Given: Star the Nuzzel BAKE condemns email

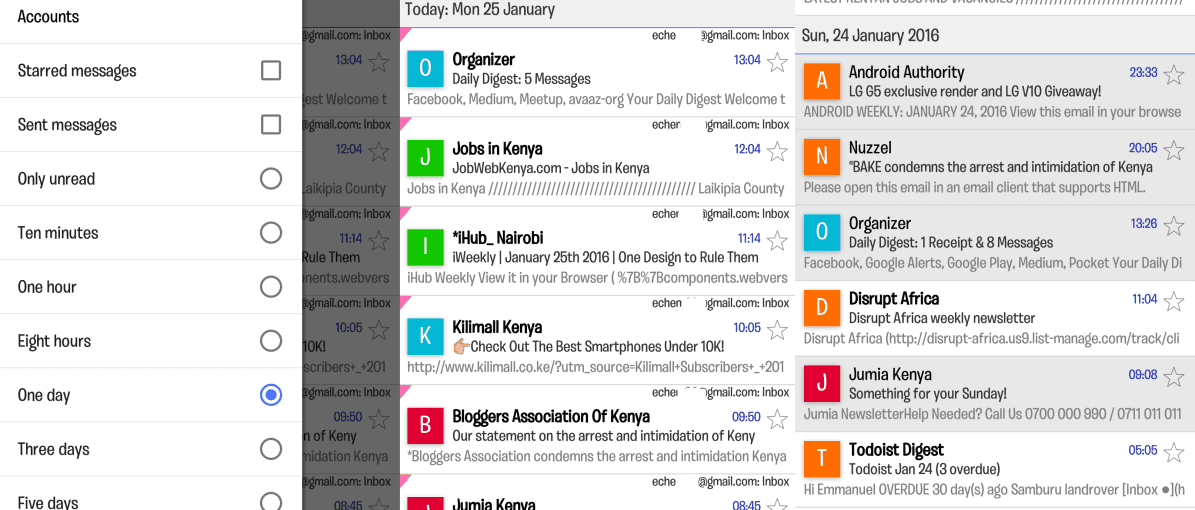Looking at the screenshot, I should coord(1174,149).
